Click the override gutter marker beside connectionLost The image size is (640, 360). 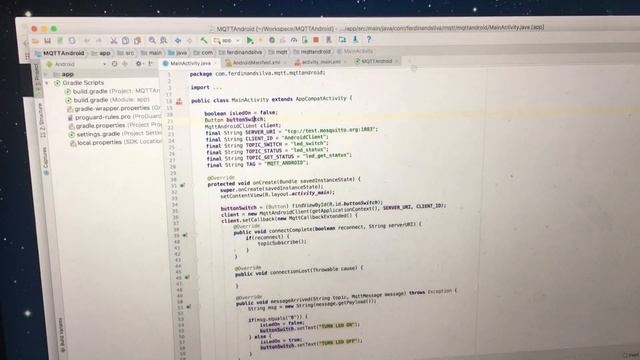click(187, 277)
